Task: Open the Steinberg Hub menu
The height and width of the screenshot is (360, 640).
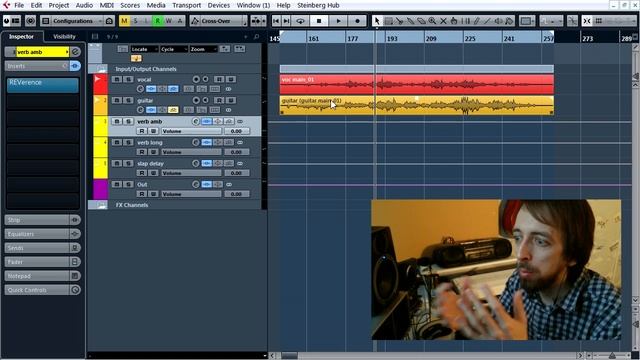Action: pyautogui.click(x=318, y=5)
